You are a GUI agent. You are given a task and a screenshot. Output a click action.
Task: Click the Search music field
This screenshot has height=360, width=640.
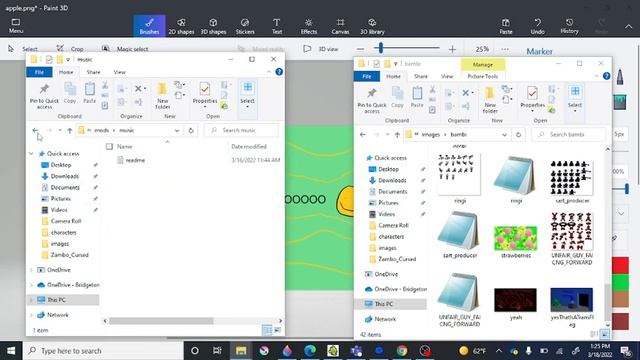(x=242, y=130)
